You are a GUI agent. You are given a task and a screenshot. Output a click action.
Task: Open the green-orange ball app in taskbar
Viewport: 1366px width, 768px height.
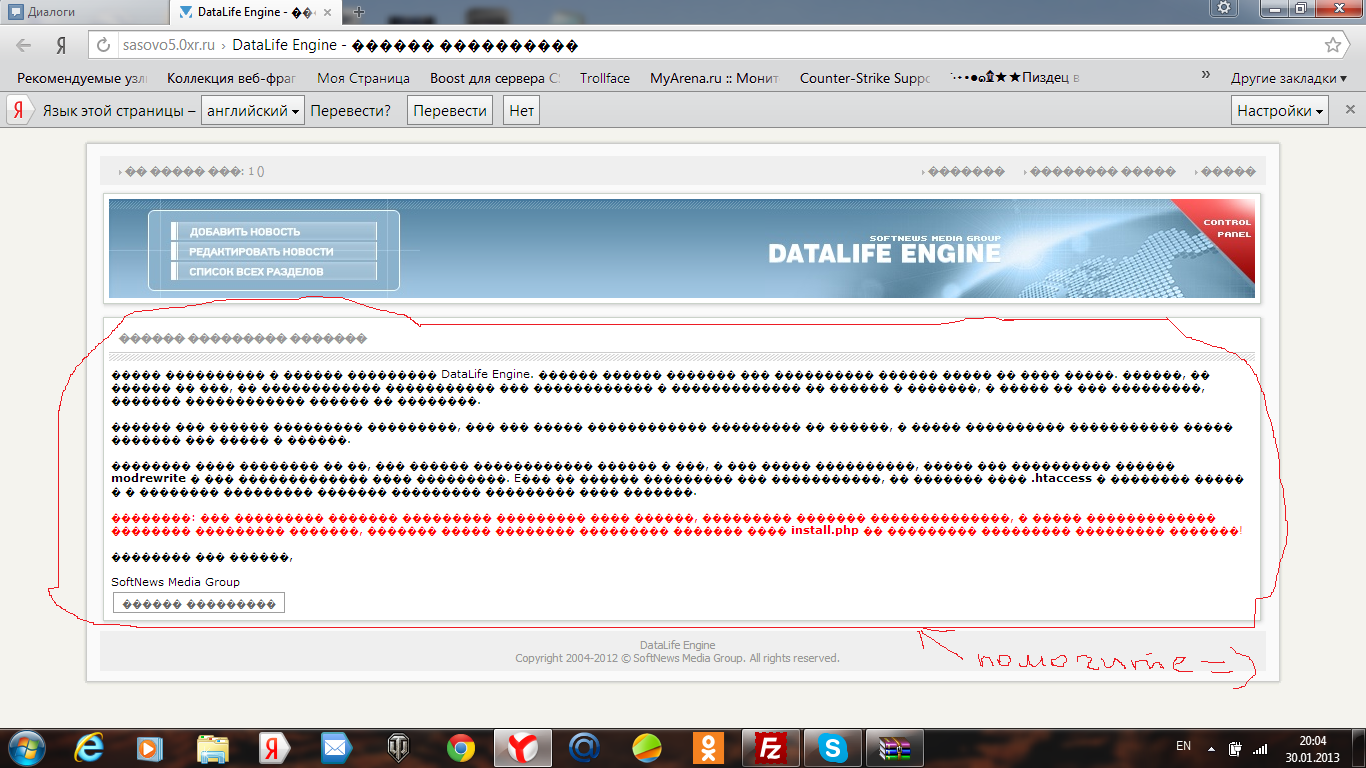647,747
